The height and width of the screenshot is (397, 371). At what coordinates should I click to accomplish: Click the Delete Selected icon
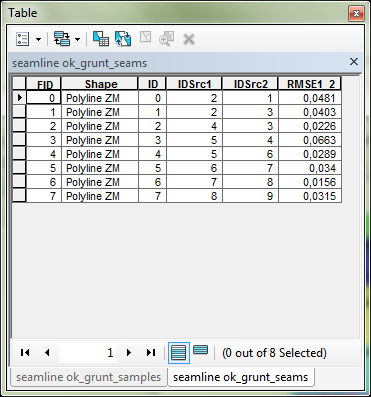(189, 40)
